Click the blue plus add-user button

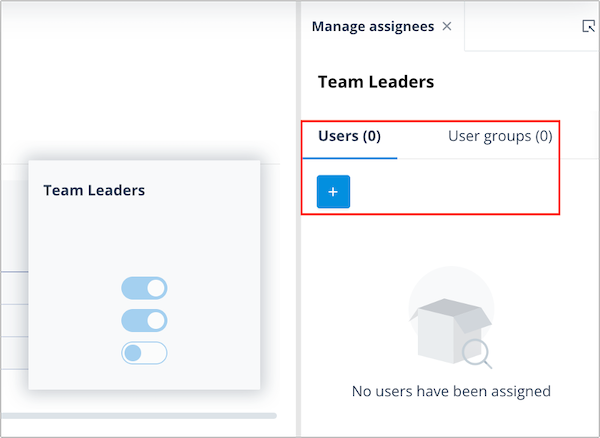[x=333, y=192]
